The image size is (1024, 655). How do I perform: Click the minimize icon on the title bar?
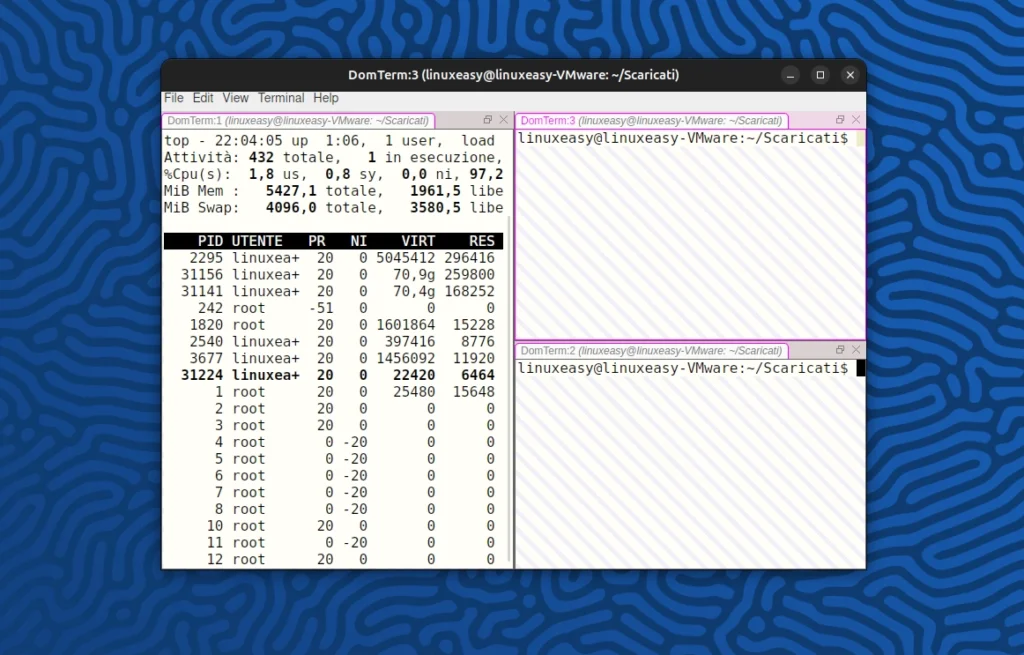790,74
